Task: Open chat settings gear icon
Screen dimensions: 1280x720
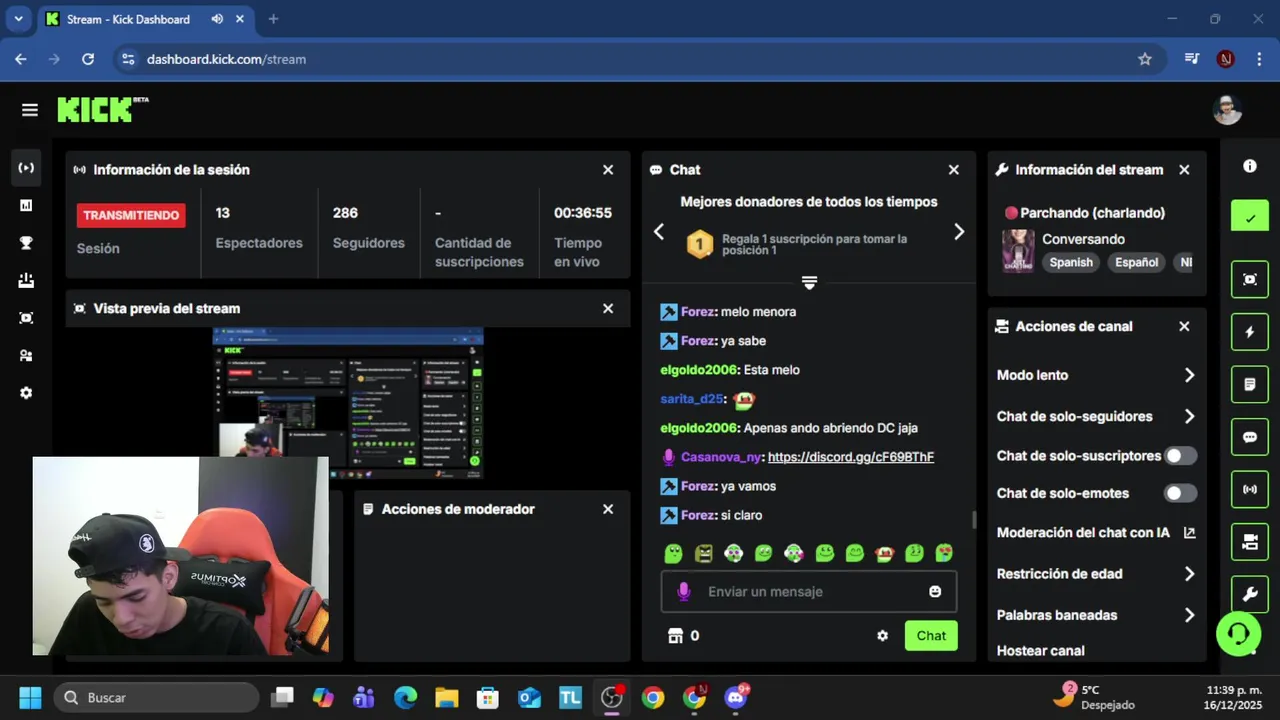Action: (x=882, y=636)
